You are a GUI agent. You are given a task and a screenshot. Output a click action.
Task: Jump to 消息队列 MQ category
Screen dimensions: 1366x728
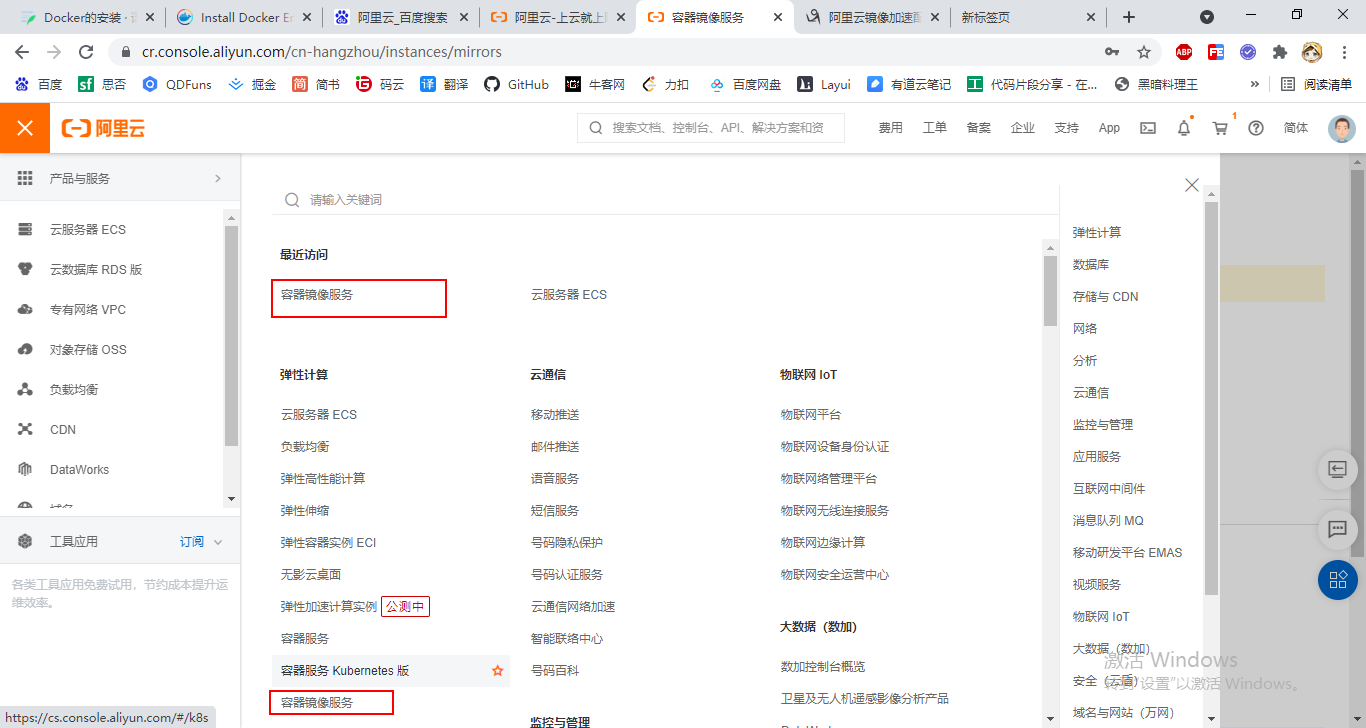click(x=1108, y=521)
